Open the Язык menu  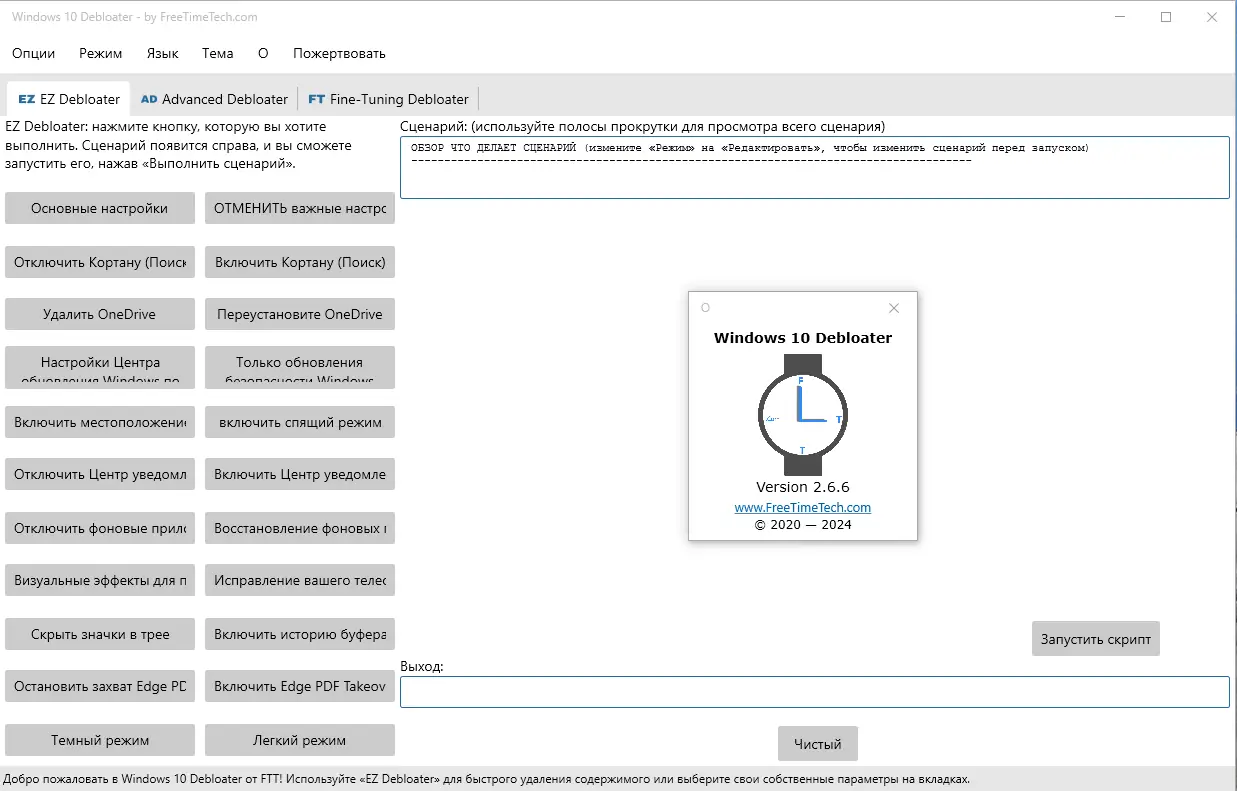tap(162, 53)
